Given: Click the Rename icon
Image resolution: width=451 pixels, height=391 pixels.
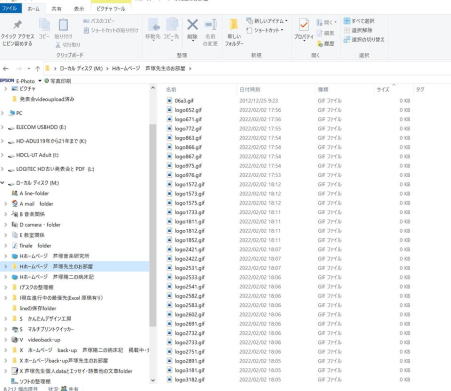Looking at the screenshot, I should point(210,25).
